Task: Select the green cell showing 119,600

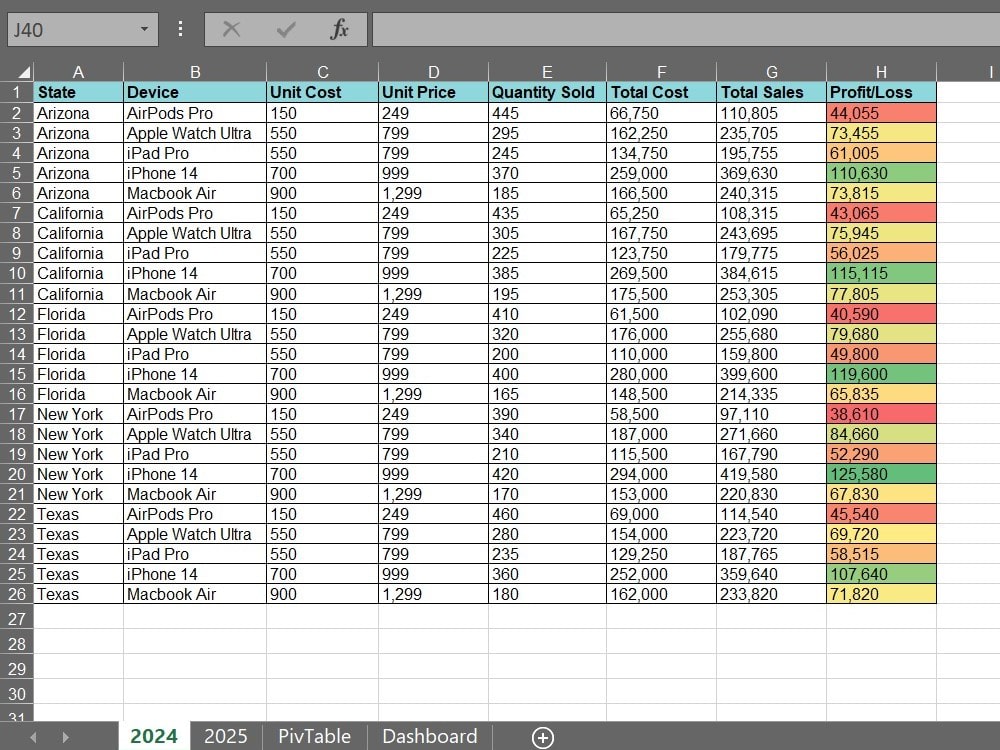Action: click(881, 374)
